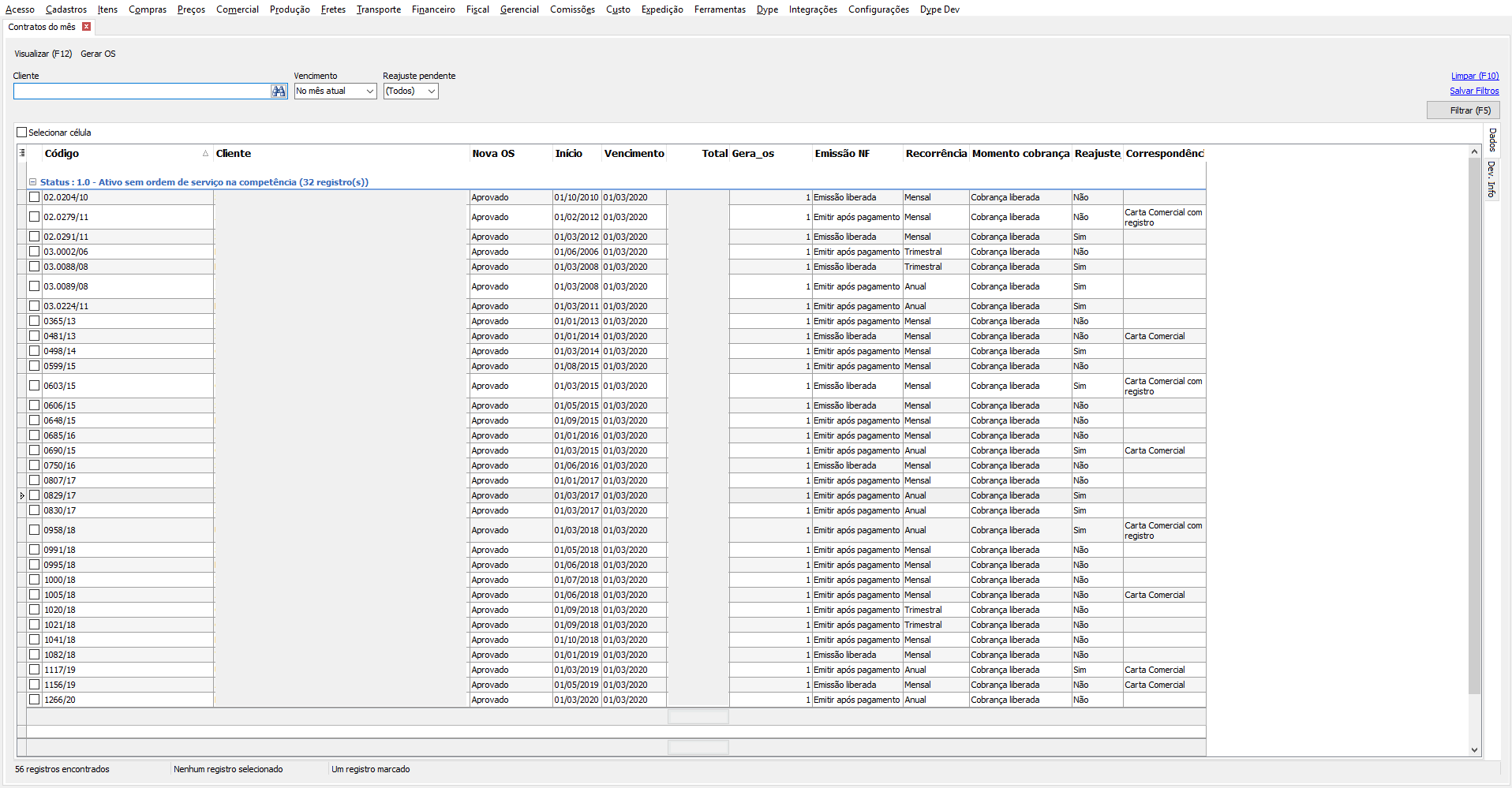1512x788 pixels.
Task: Check the box for contract 0829/17
Action: coord(35,495)
